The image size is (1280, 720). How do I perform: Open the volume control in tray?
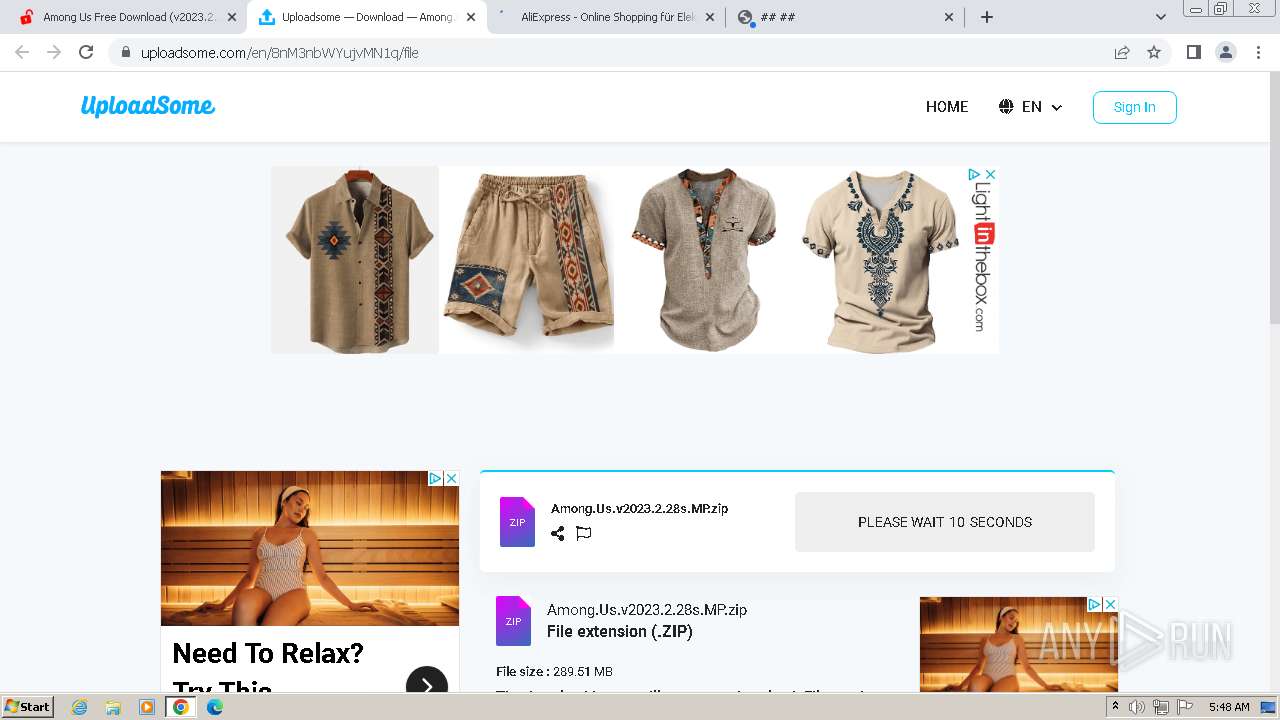tap(1137, 707)
